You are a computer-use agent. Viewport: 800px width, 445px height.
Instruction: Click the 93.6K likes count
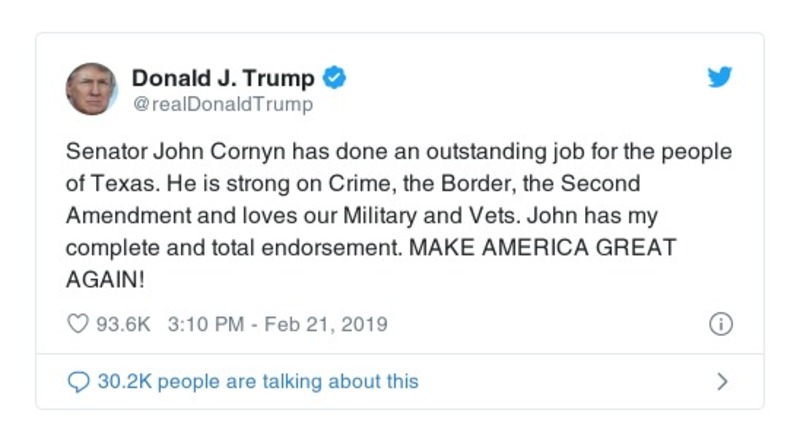(121, 325)
